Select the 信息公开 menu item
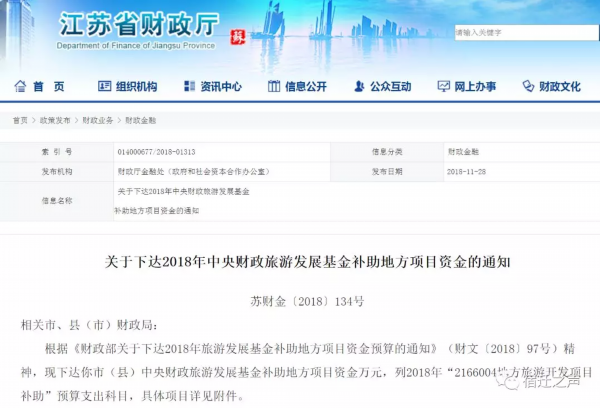Image resolution: width=600 pixels, height=408 pixels. [305, 87]
